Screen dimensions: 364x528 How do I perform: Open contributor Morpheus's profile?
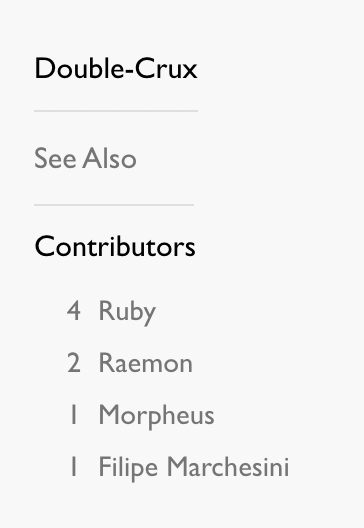click(x=156, y=416)
